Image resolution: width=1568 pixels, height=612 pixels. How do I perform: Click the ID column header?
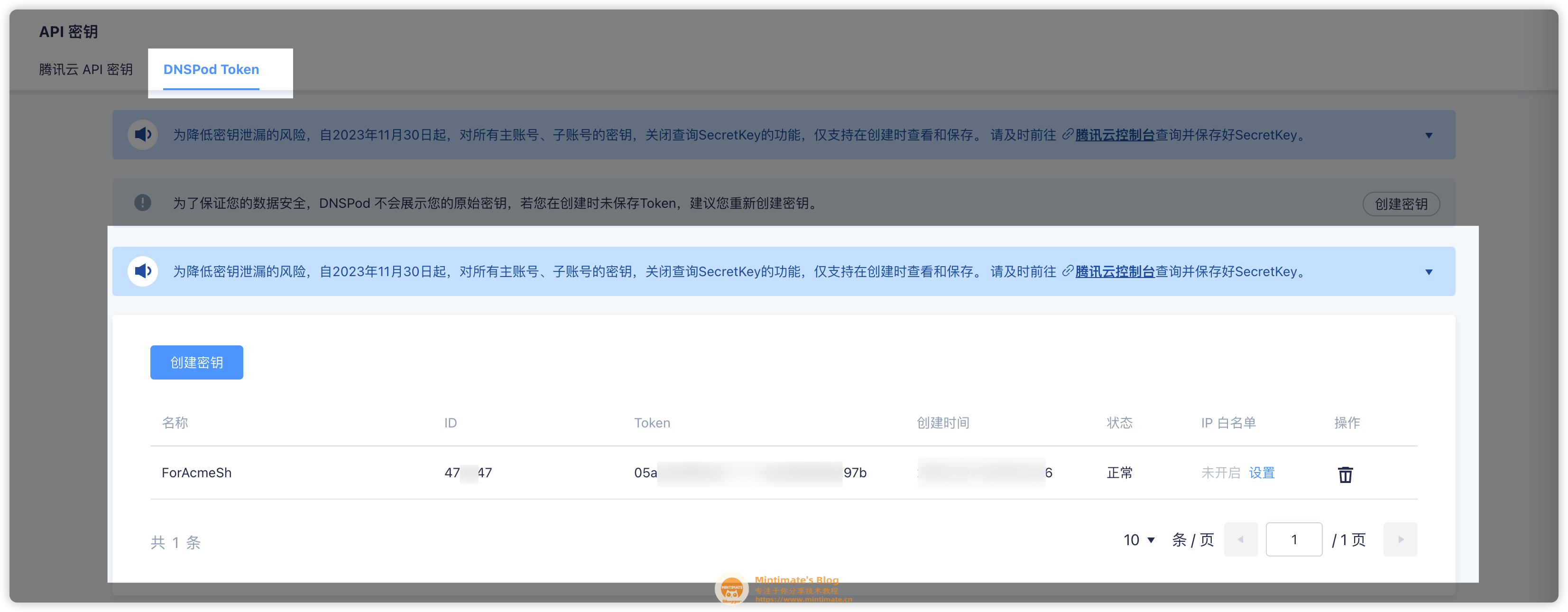click(451, 423)
